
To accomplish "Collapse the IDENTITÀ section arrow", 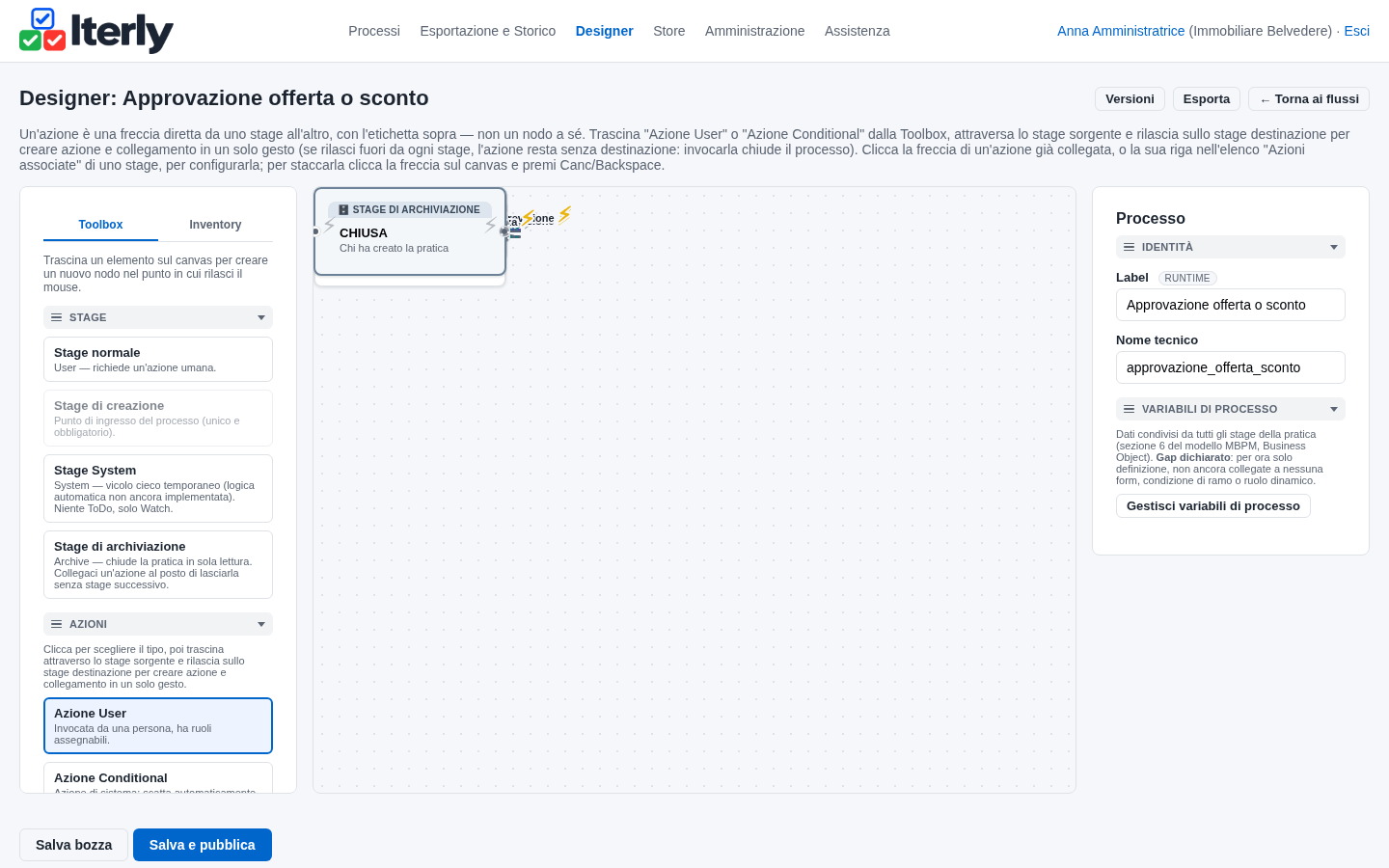I will coord(1334,247).
